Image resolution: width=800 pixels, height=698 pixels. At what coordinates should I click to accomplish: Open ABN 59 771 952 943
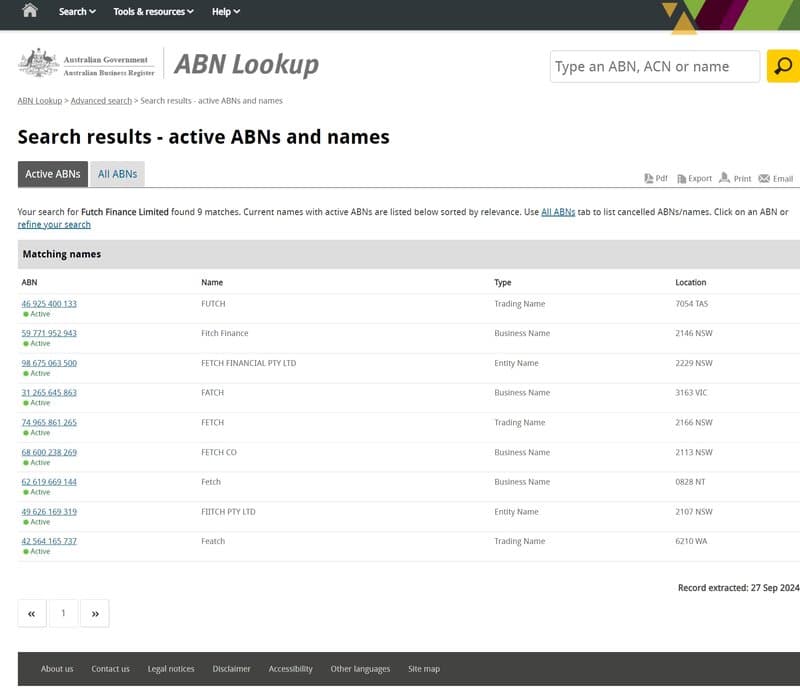coord(49,333)
